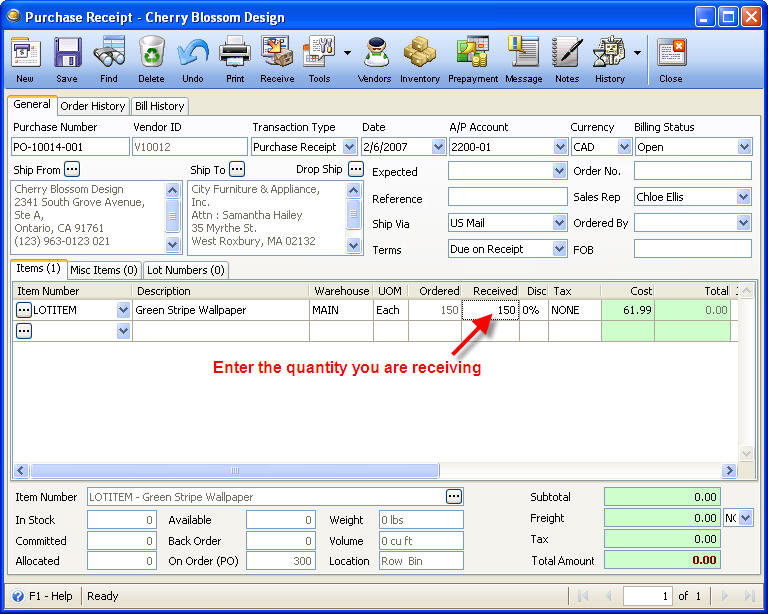Click the horizontal grid scrollbar thumb
Screen dimensions: 768x614
(x=235, y=471)
